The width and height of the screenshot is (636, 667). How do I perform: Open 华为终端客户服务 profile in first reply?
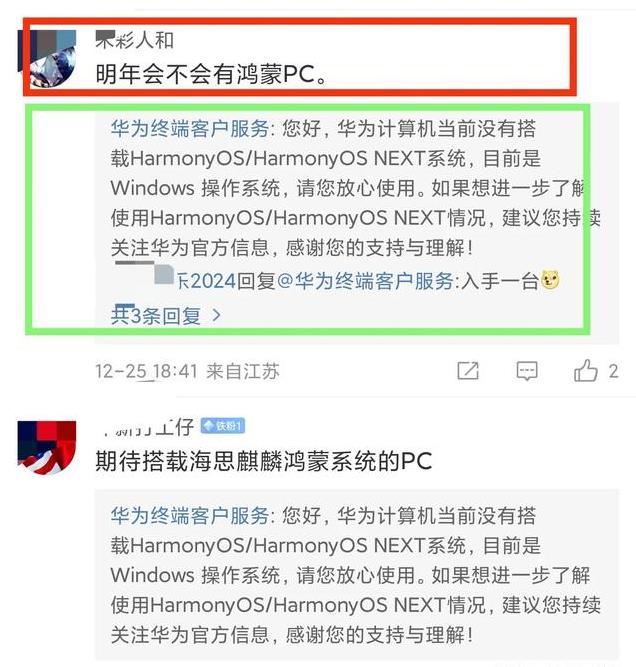tap(190, 128)
